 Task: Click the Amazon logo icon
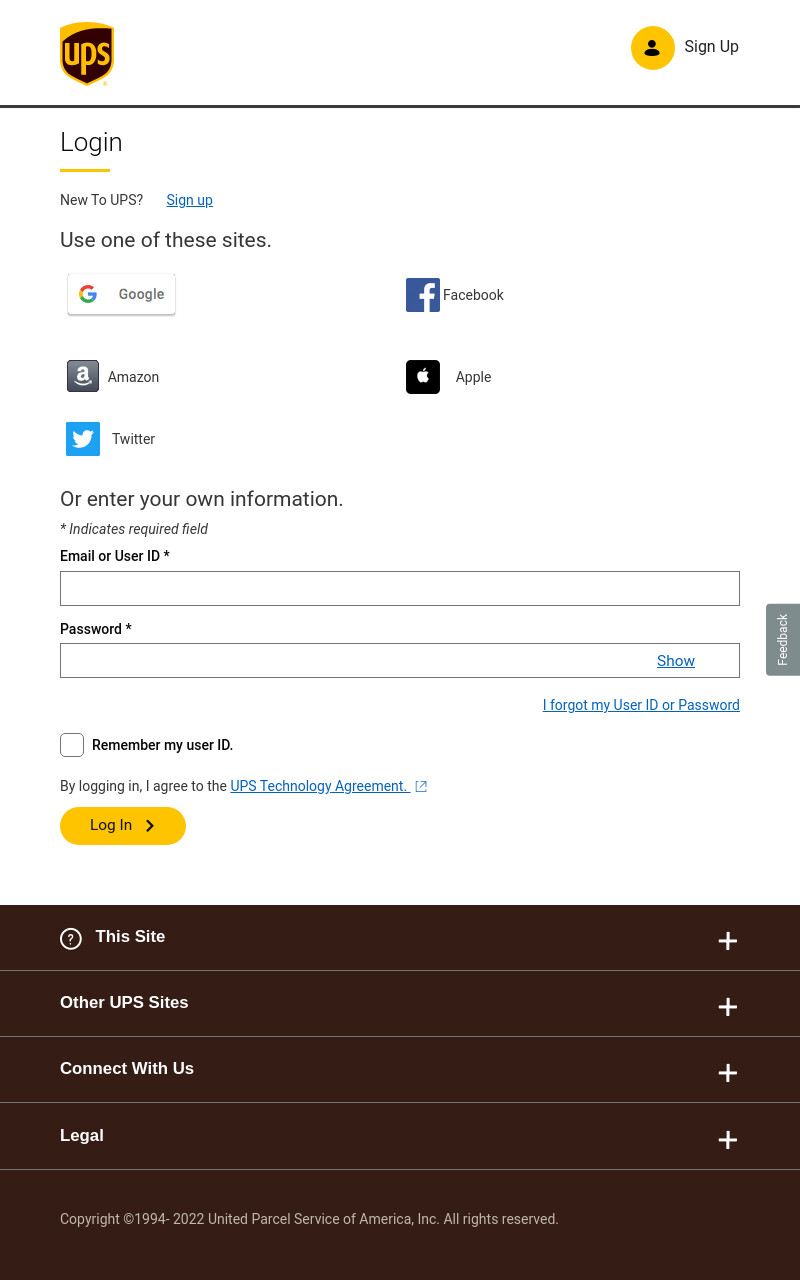click(83, 376)
